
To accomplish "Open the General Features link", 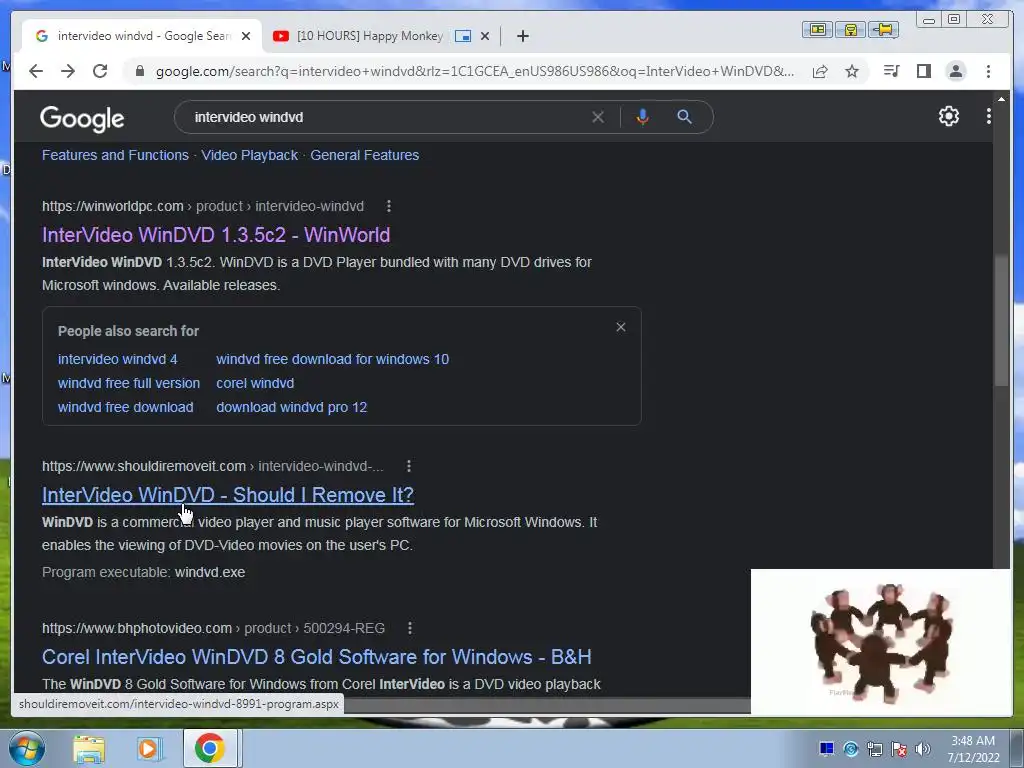I will point(364,155).
